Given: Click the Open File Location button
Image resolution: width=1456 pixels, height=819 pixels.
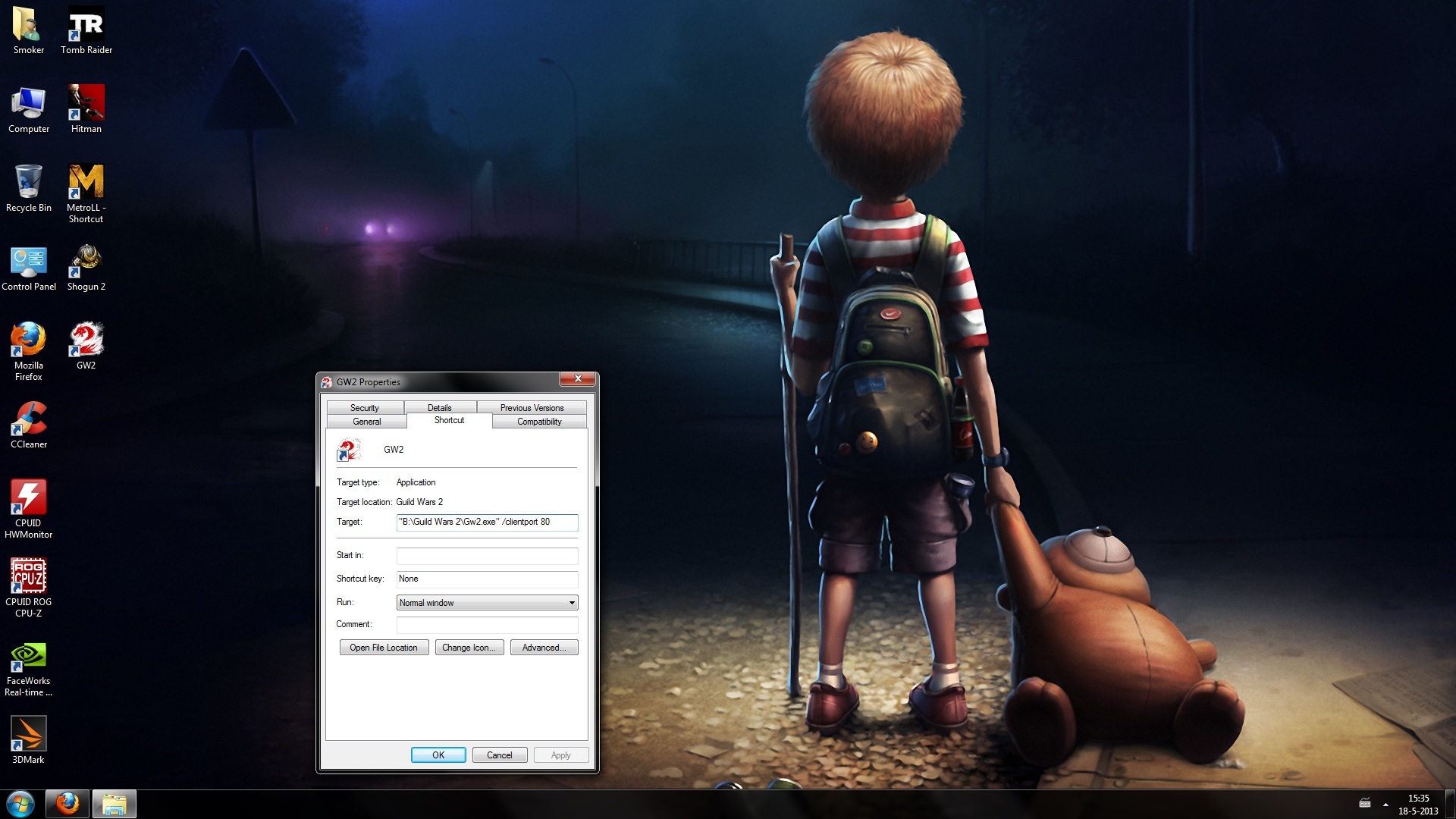Looking at the screenshot, I should [384, 648].
